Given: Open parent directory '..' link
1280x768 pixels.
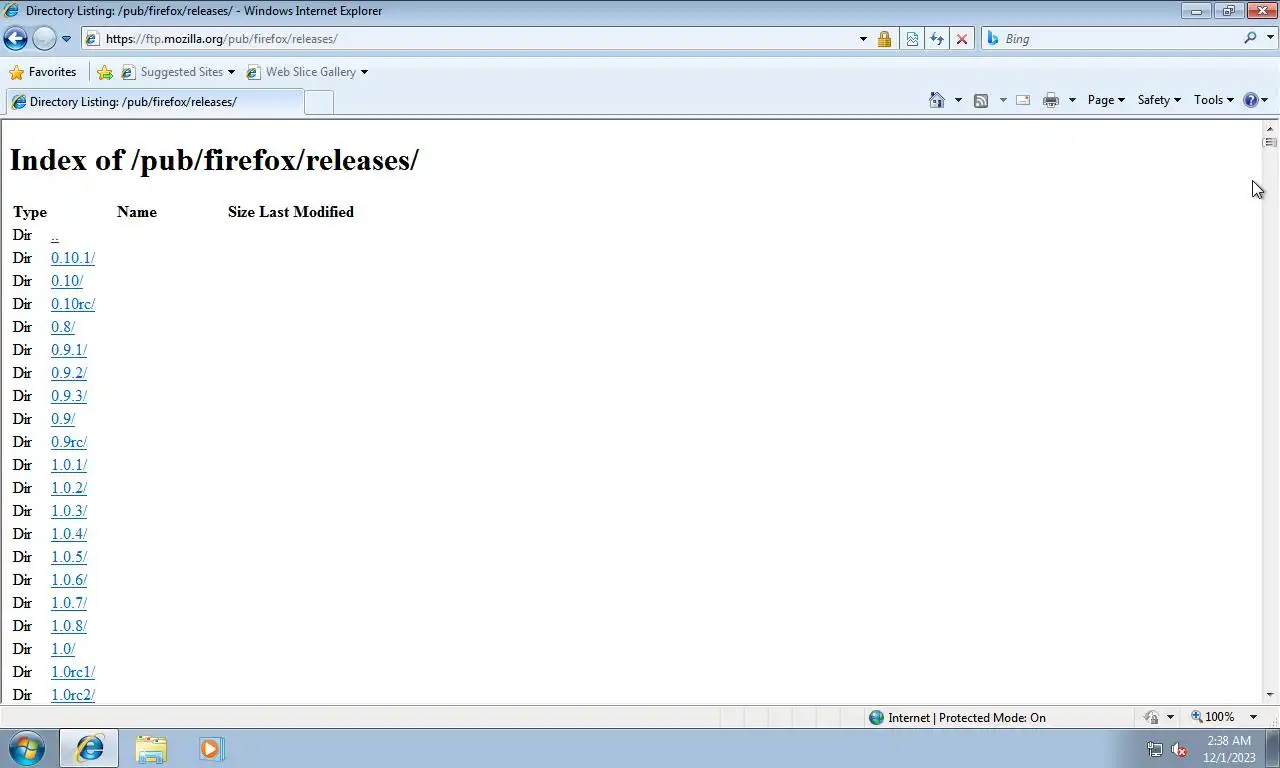Looking at the screenshot, I should coord(55,235).
